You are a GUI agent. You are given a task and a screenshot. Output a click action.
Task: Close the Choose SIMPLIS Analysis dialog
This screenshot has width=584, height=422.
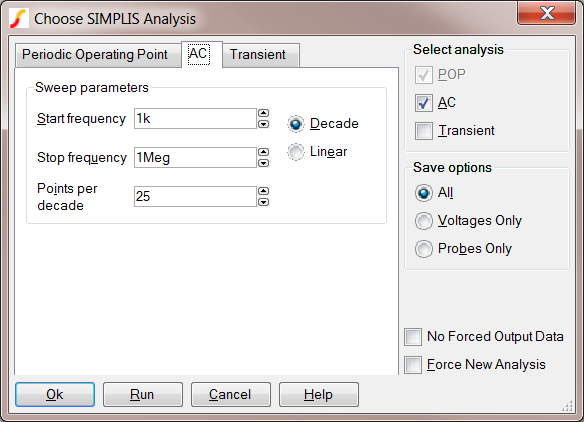click(x=546, y=14)
